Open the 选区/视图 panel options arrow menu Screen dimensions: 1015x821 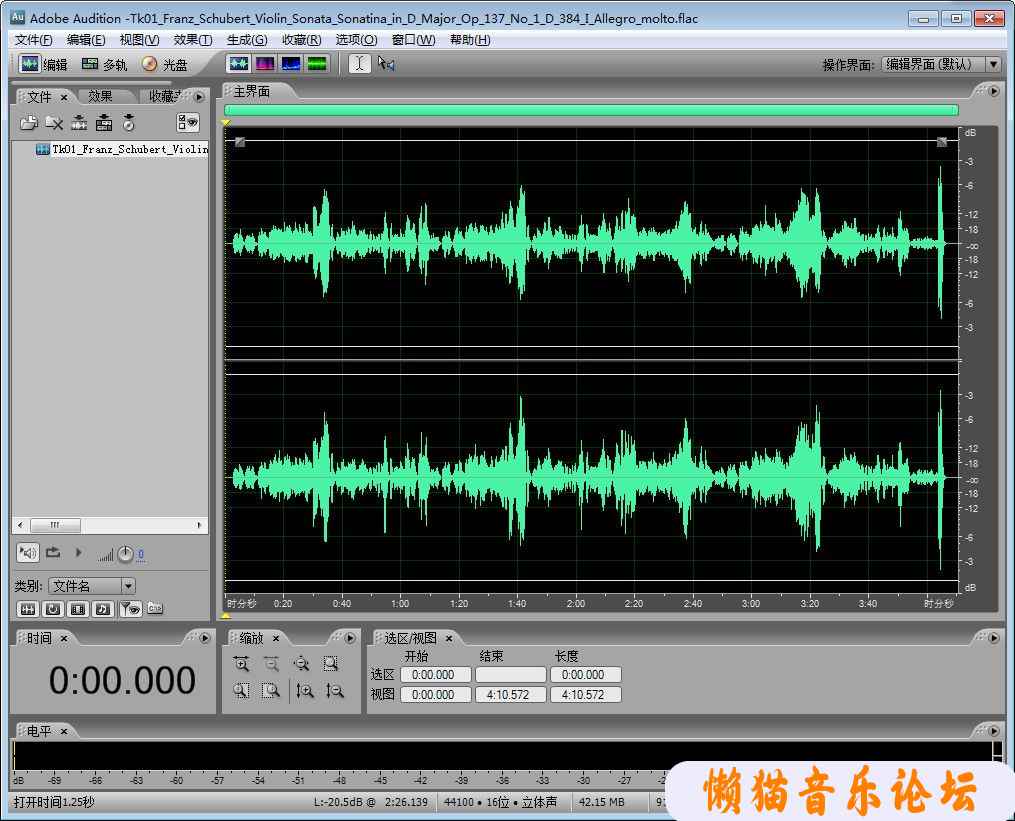point(993,638)
